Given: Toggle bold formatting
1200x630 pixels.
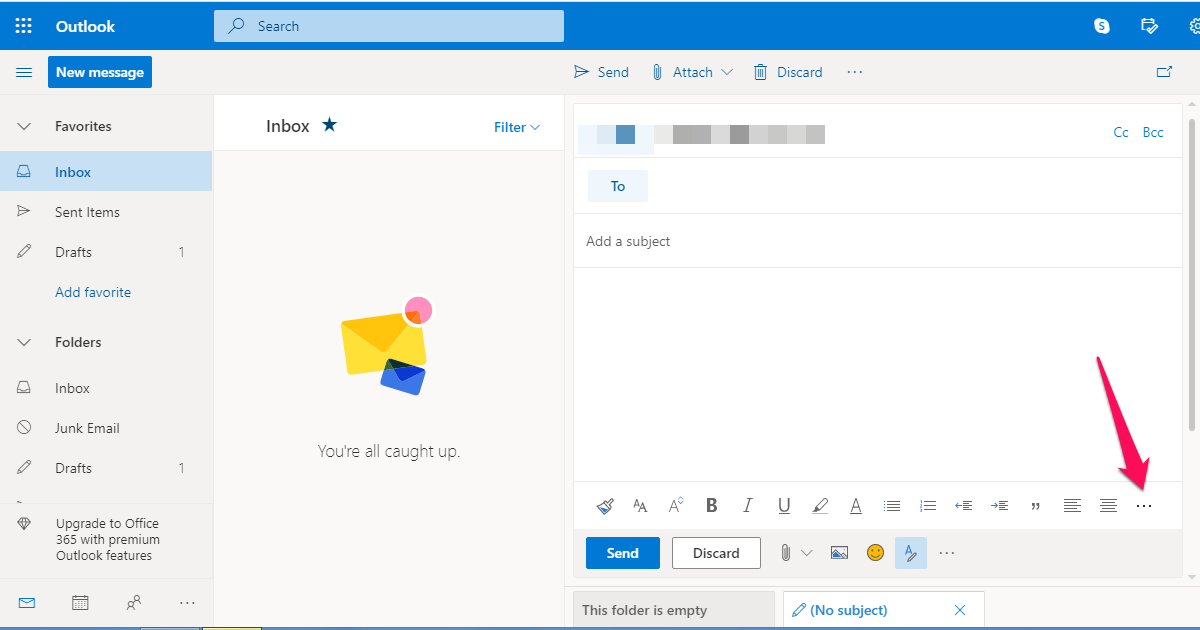Looking at the screenshot, I should [x=712, y=506].
